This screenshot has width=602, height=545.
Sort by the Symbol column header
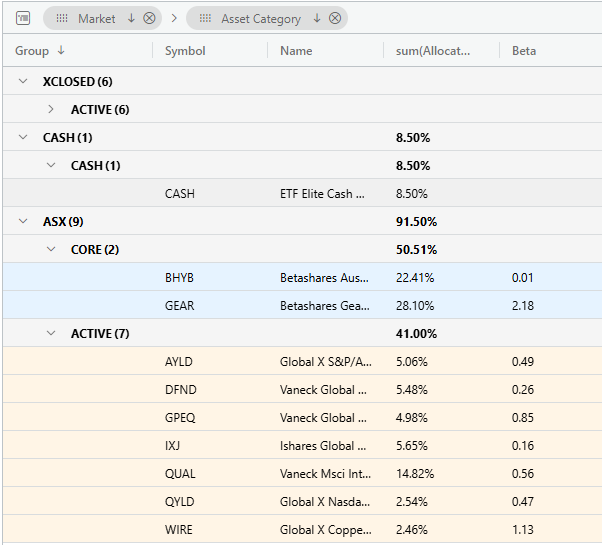(x=185, y=51)
